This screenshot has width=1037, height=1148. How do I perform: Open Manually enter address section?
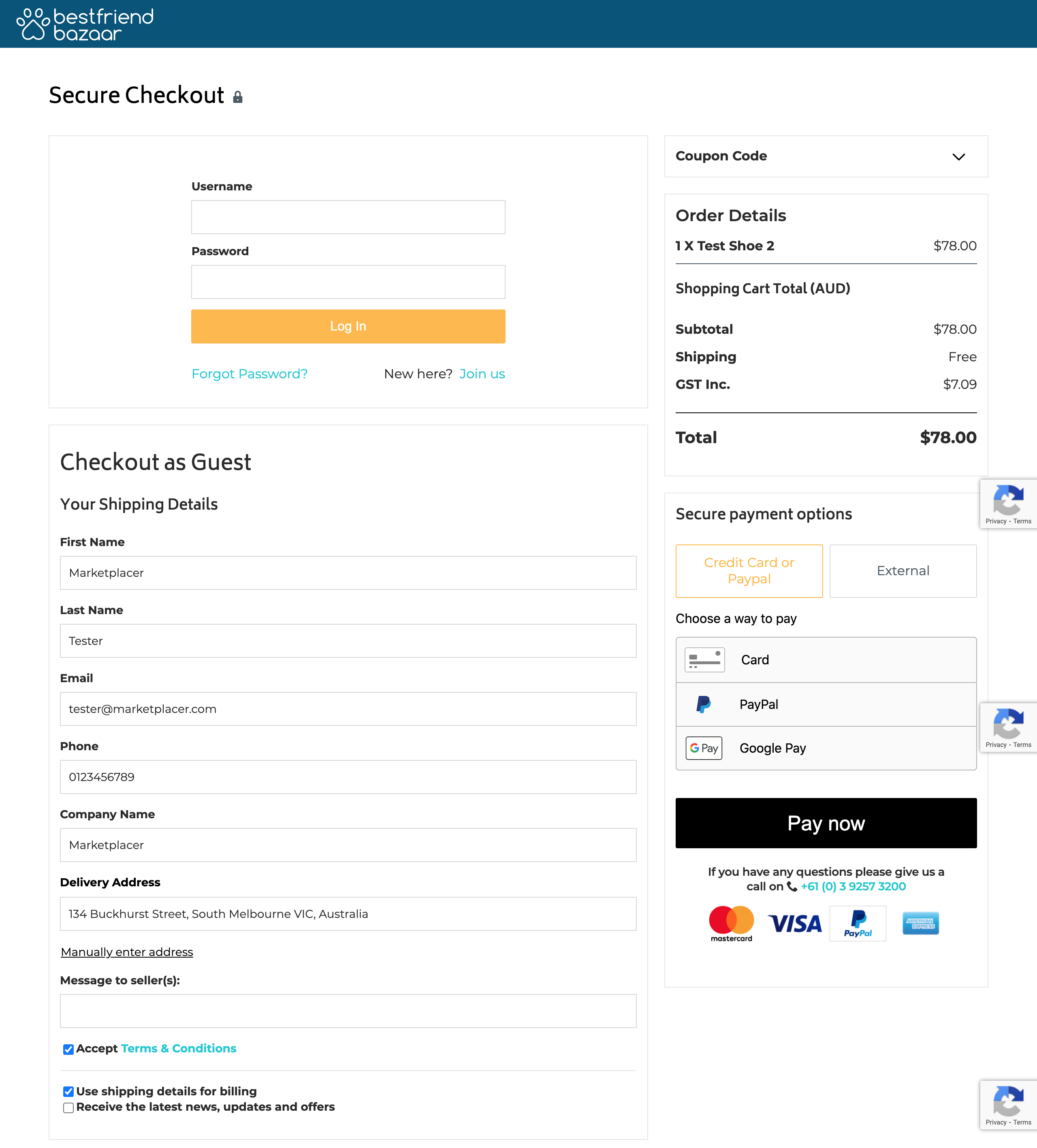(x=127, y=952)
